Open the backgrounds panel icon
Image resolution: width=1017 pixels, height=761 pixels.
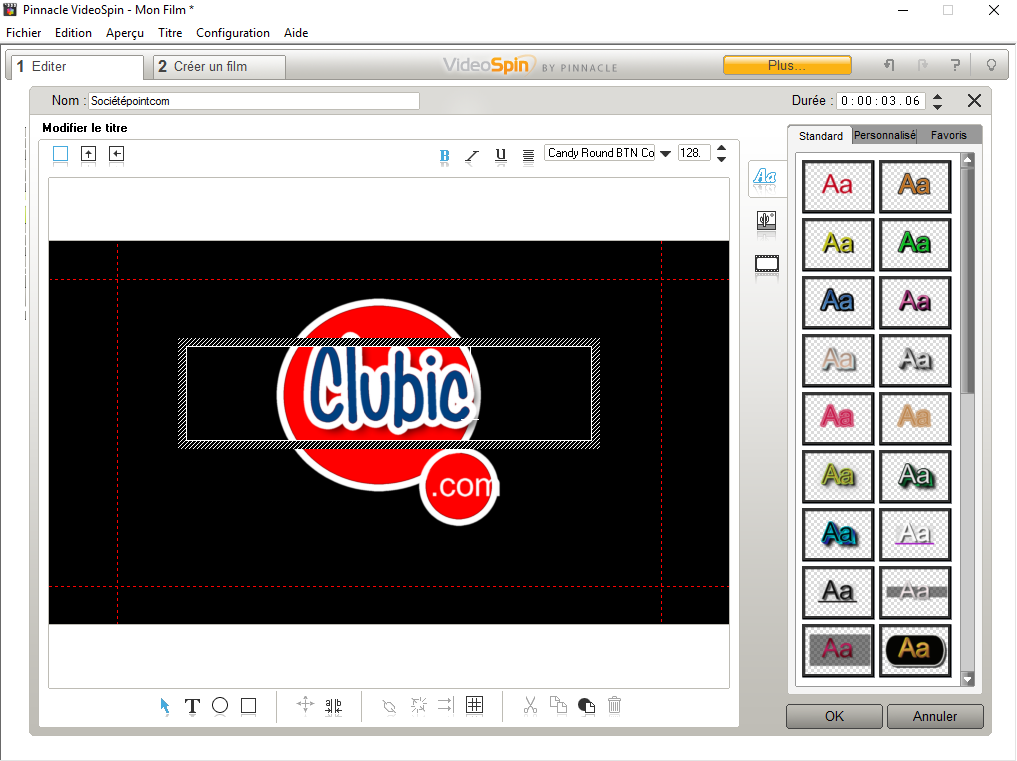coord(767,221)
